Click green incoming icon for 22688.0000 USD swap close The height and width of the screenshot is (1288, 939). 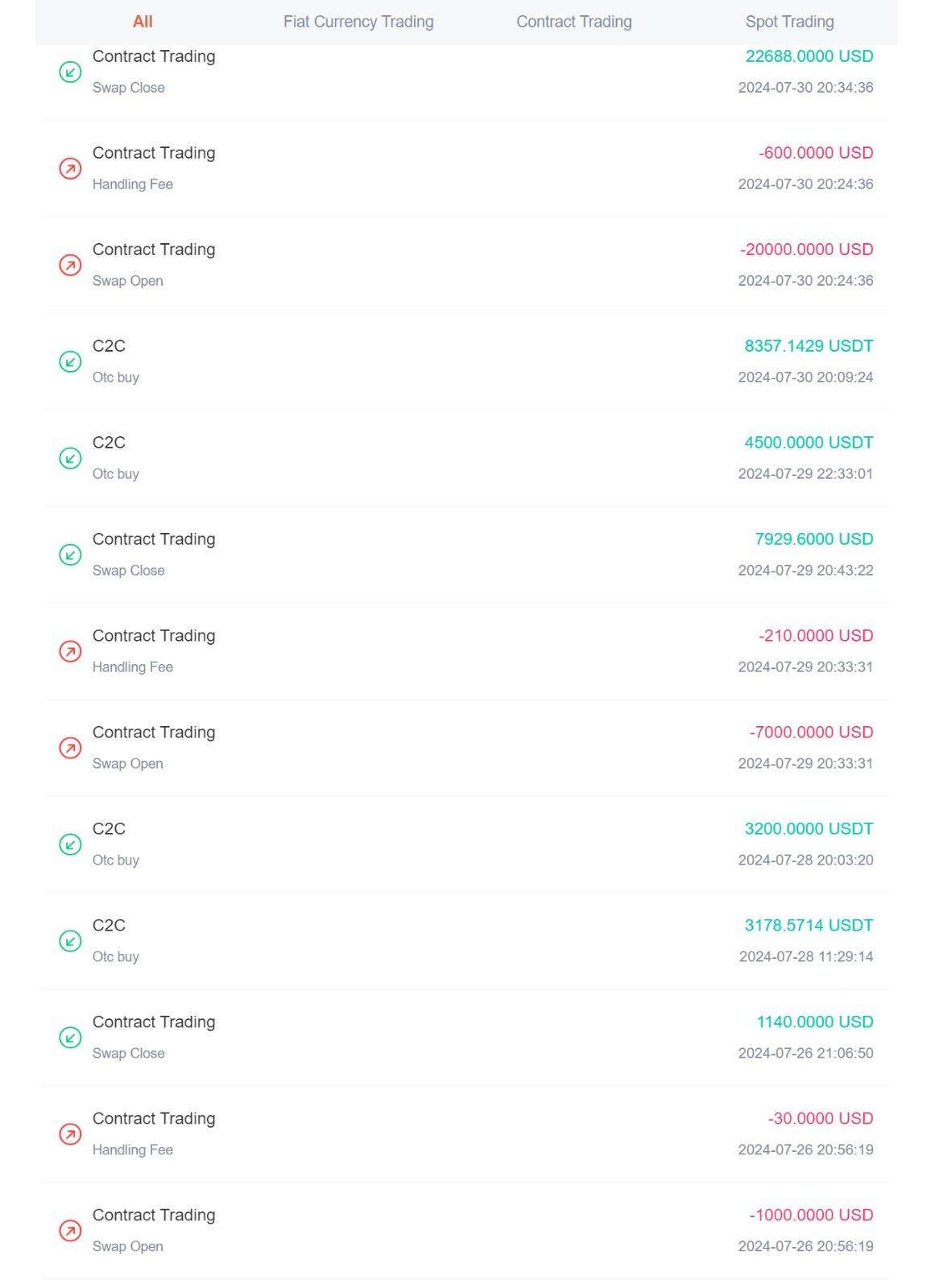(x=70, y=72)
